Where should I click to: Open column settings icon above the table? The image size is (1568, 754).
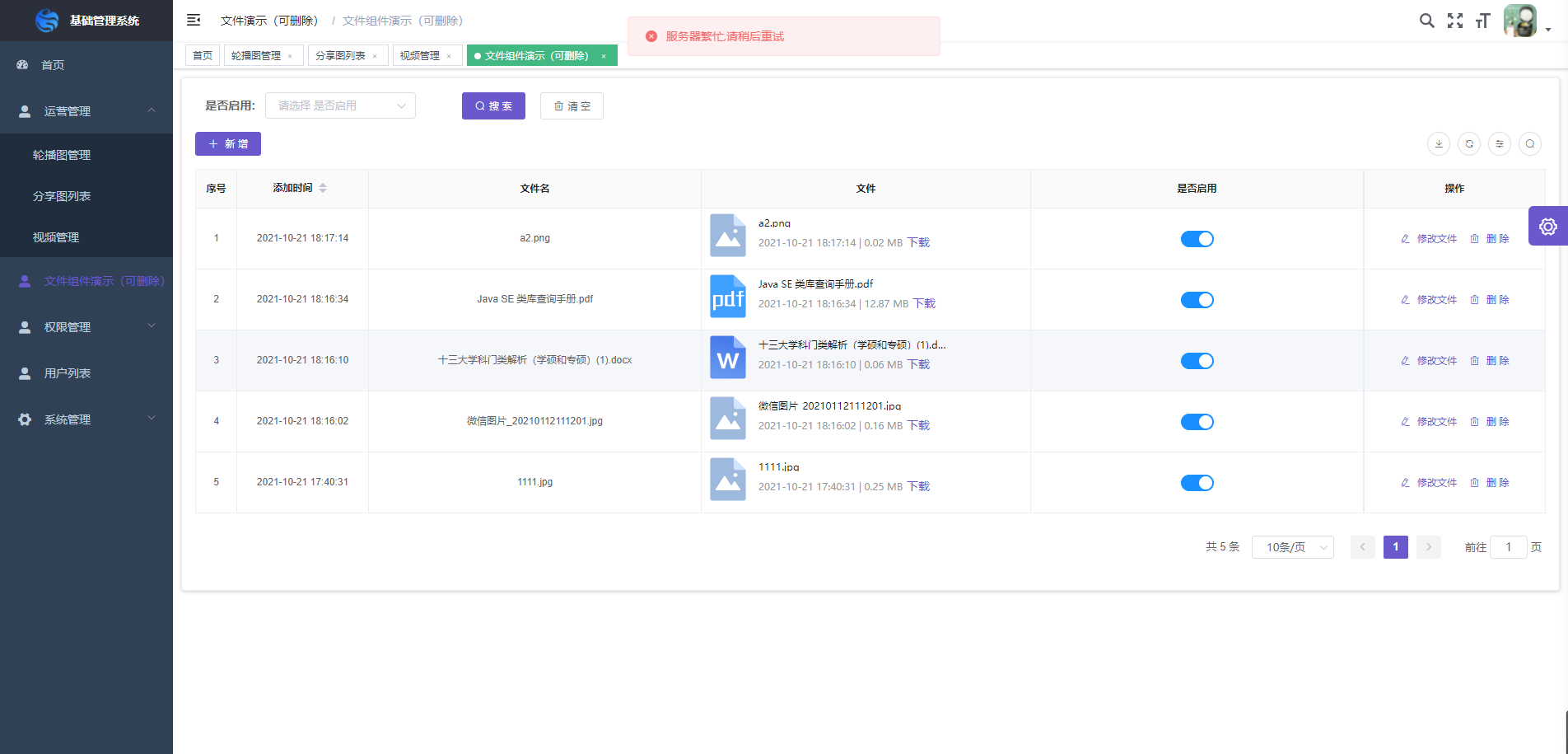pos(1500,144)
